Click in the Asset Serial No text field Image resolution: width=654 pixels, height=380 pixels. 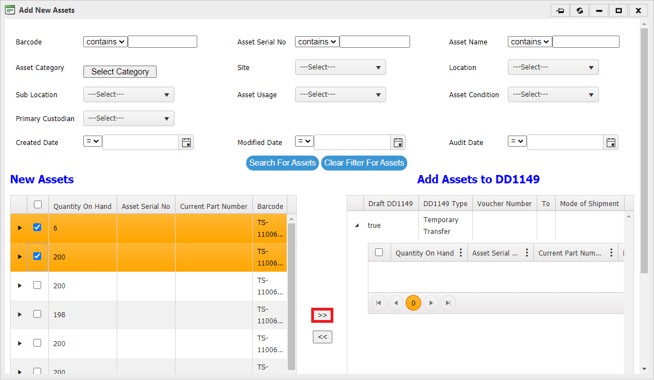[375, 42]
